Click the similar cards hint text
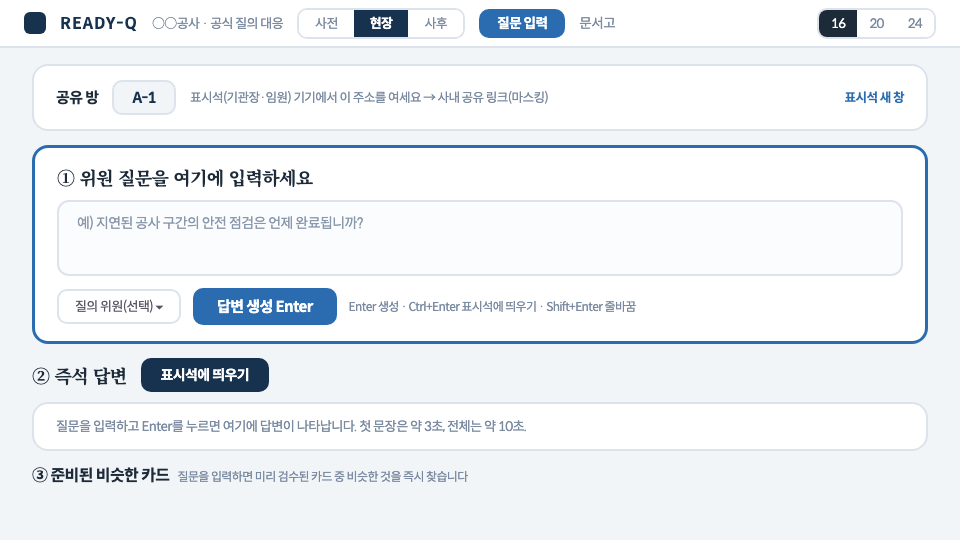Image resolution: width=960 pixels, height=540 pixels. point(323,476)
